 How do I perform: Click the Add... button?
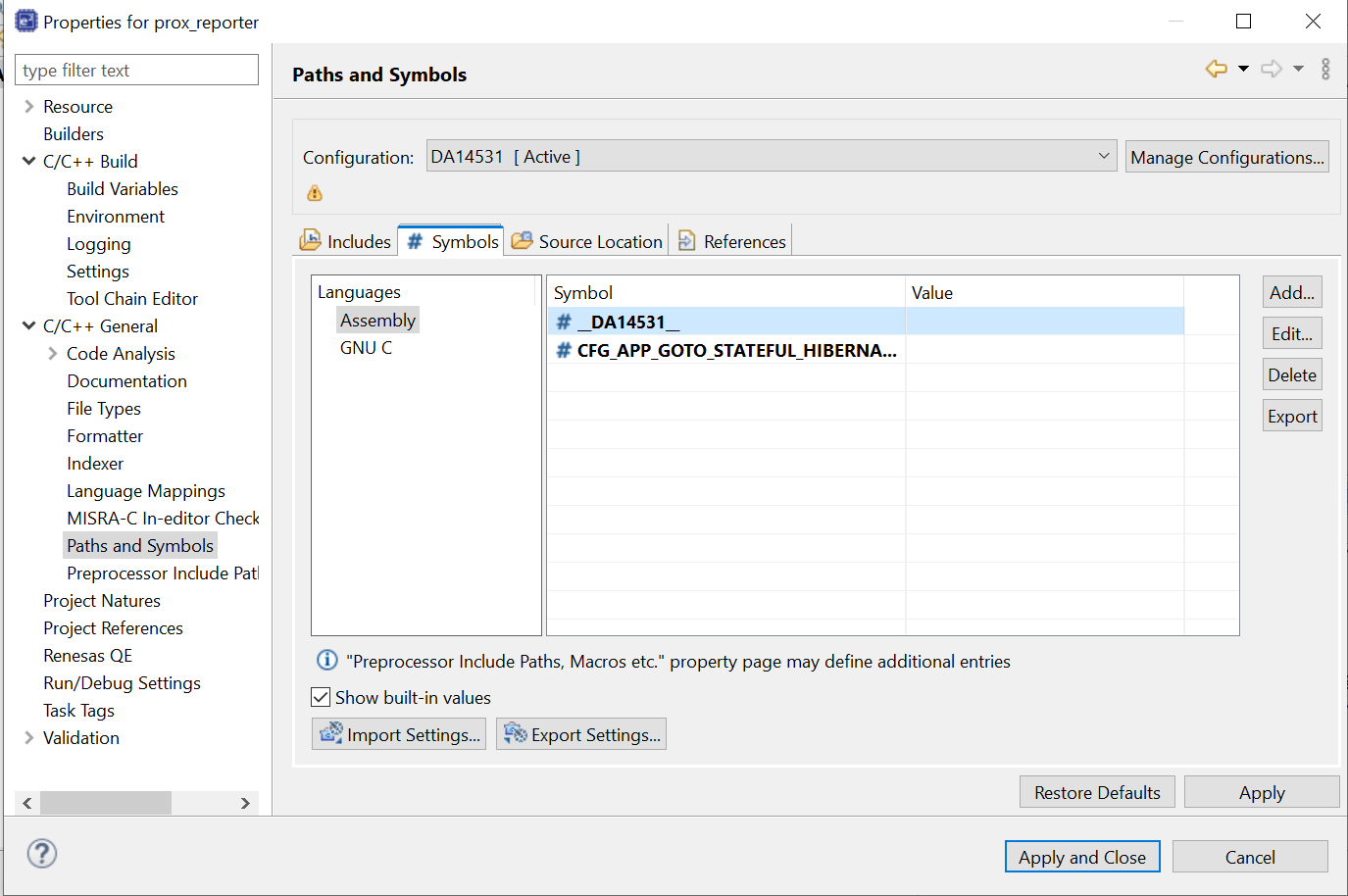tap(1292, 292)
